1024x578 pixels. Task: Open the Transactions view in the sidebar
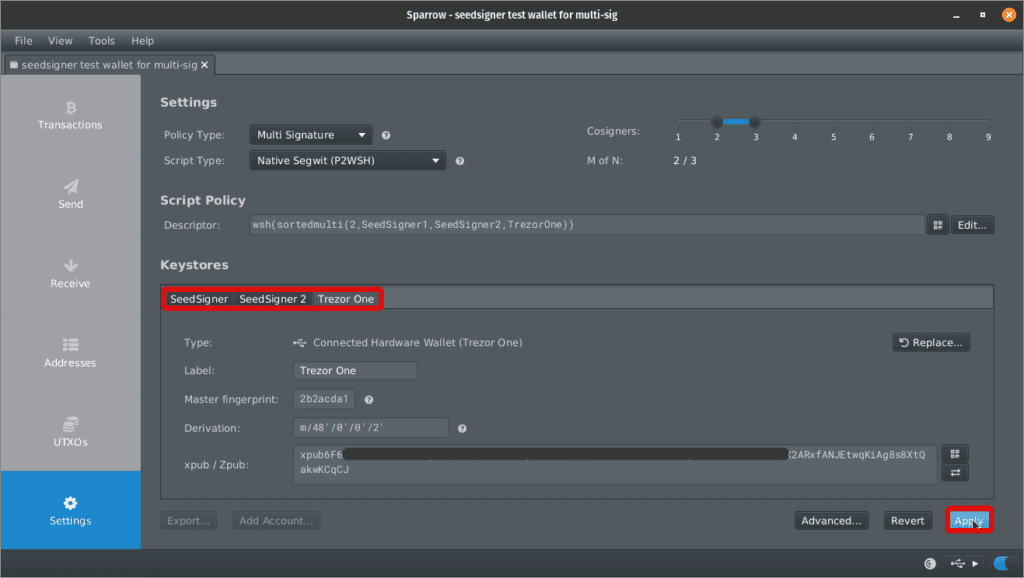[x=71, y=115]
